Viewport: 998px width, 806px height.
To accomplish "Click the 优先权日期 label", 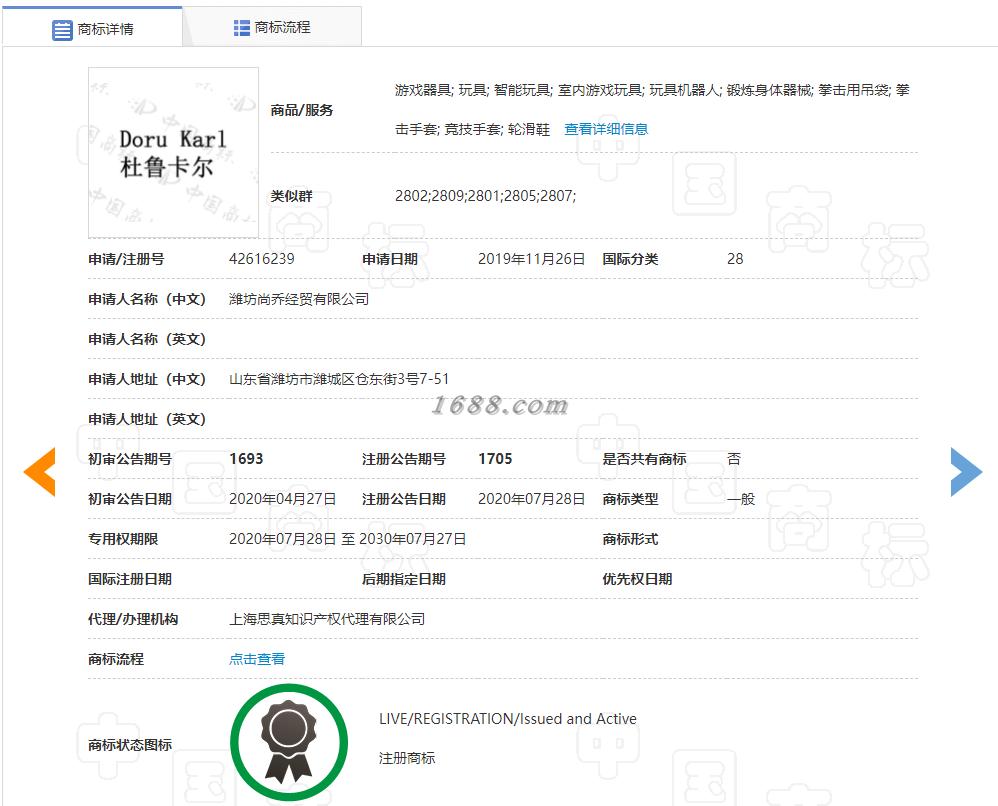I will click(637, 579).
